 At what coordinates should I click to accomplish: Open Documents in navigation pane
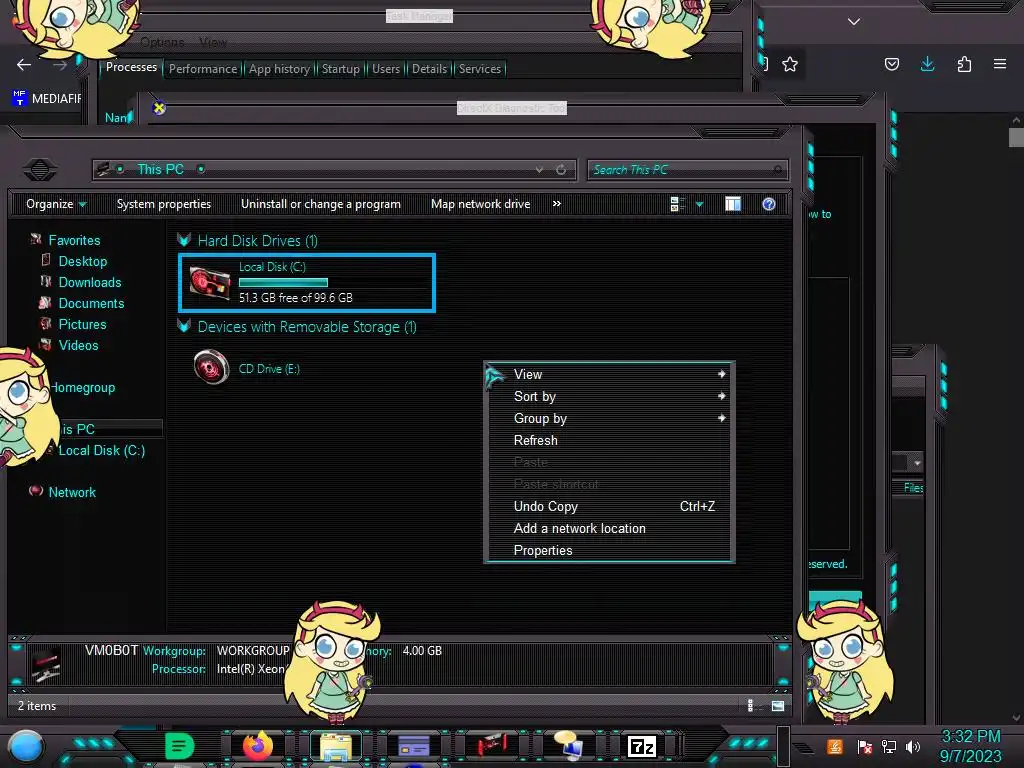(x=91, y=303)
